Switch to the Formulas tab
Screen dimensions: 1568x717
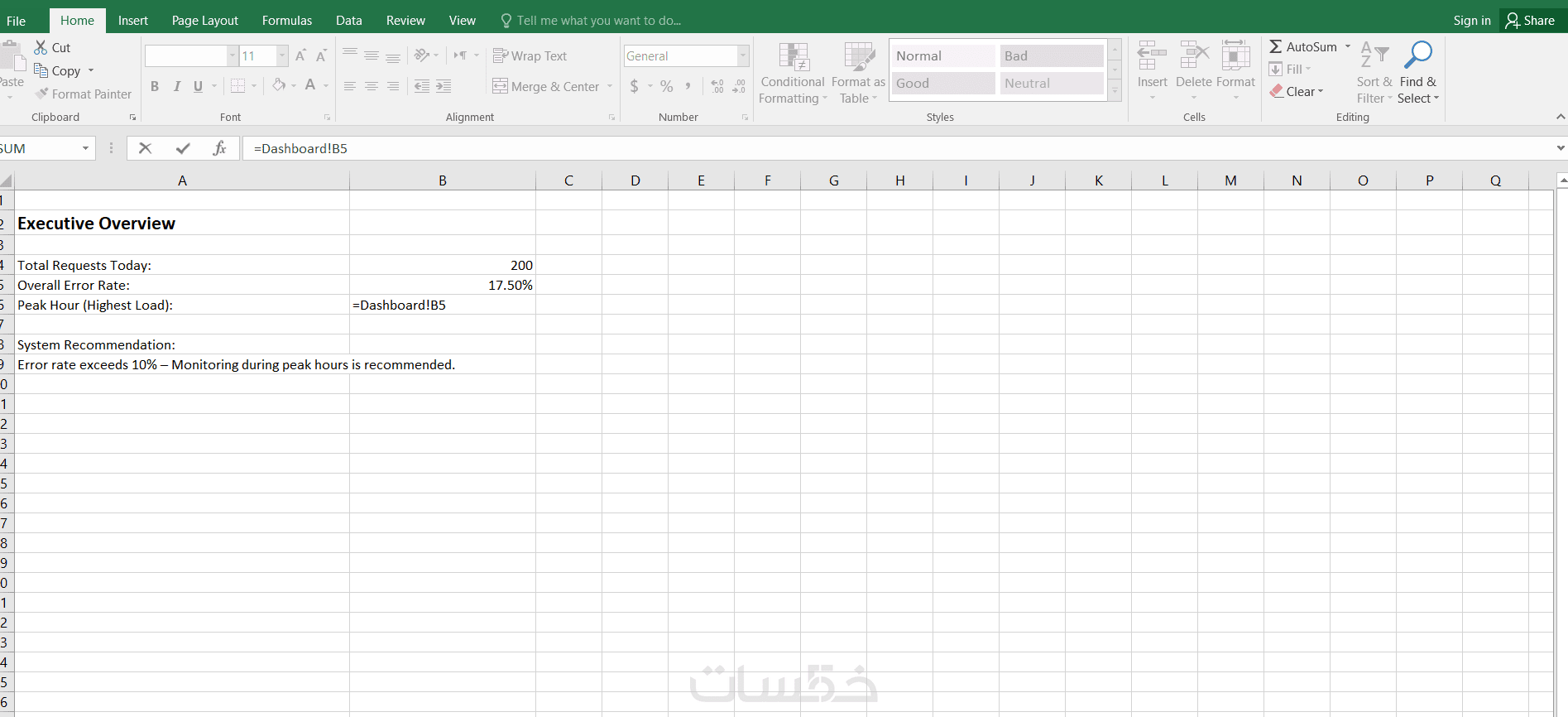click(287, 21)
